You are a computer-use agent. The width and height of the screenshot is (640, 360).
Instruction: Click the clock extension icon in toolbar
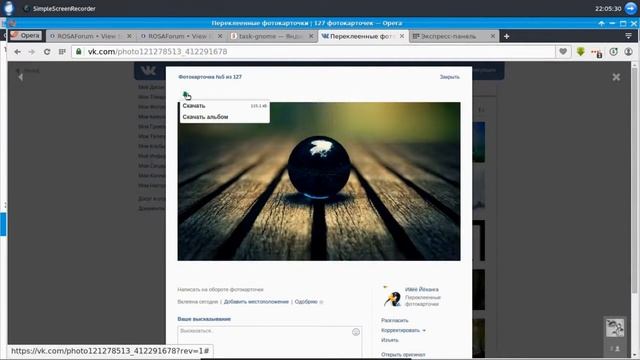click(613, 51)
